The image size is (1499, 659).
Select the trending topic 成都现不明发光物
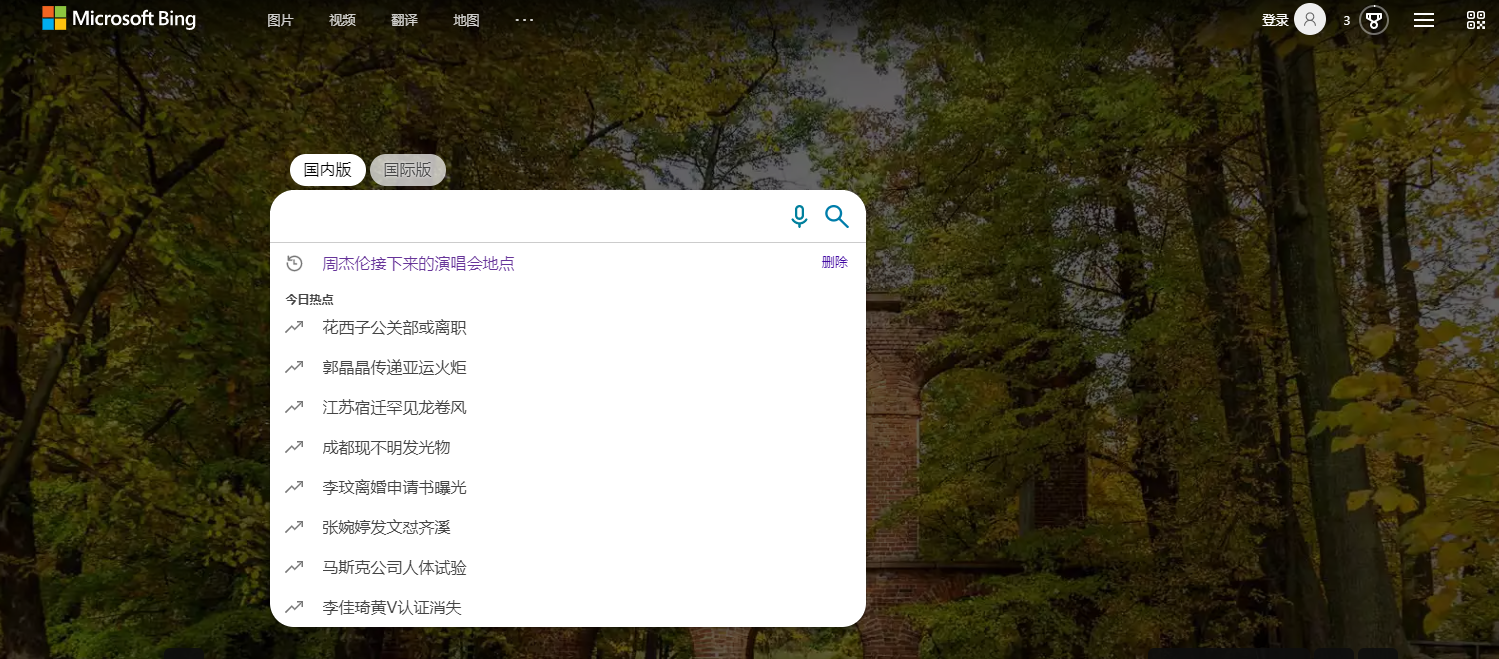coord(385,447)
